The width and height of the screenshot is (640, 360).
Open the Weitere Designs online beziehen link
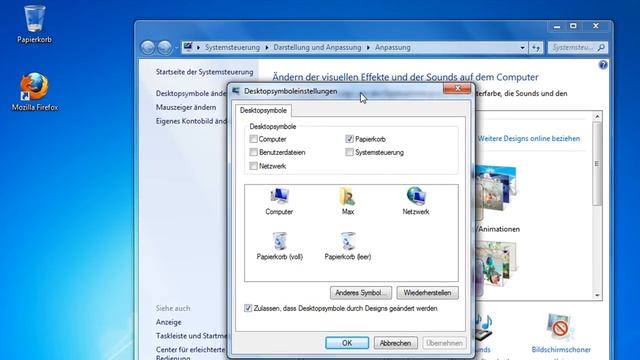click(529, 138)
